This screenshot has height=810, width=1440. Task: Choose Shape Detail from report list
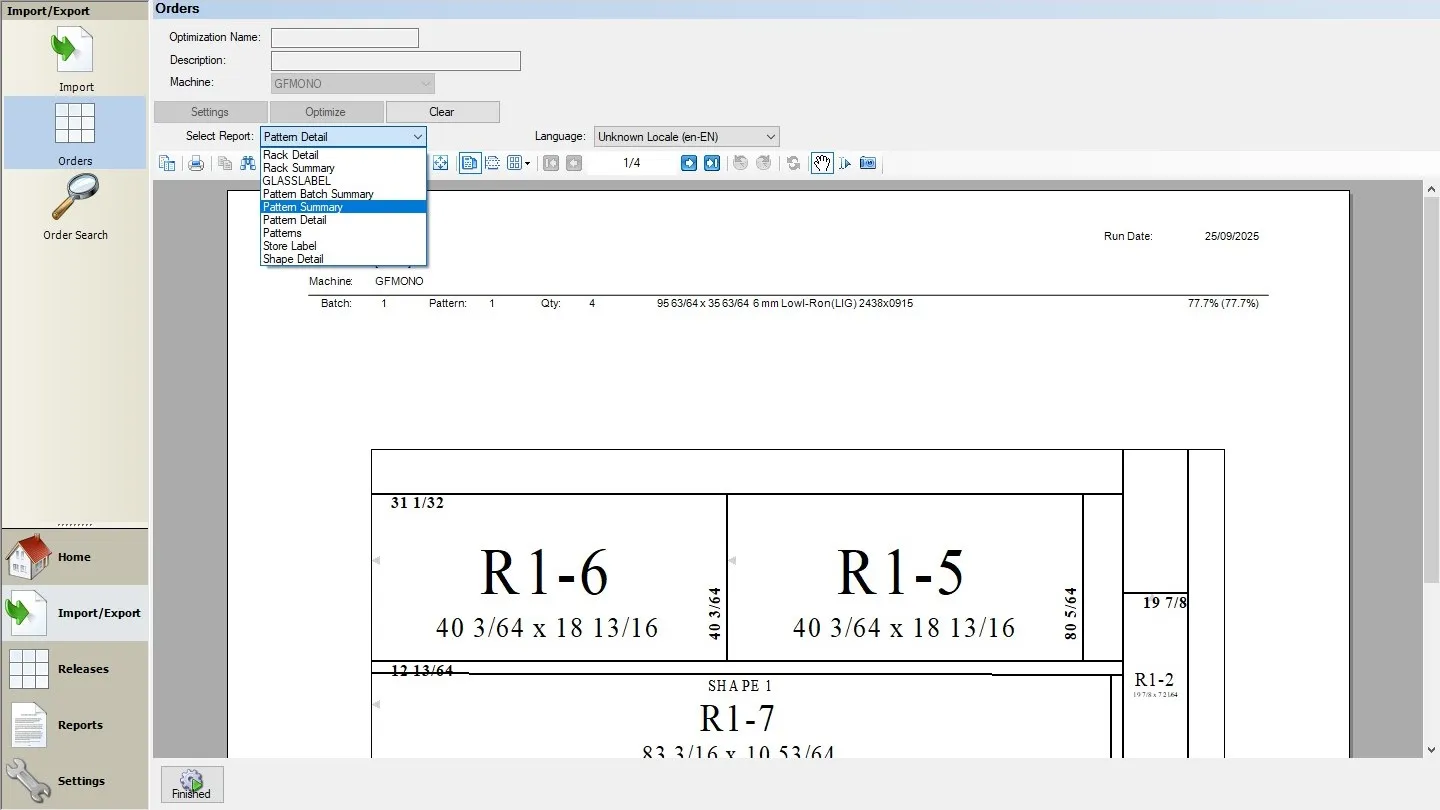click(x=344, y=259)
